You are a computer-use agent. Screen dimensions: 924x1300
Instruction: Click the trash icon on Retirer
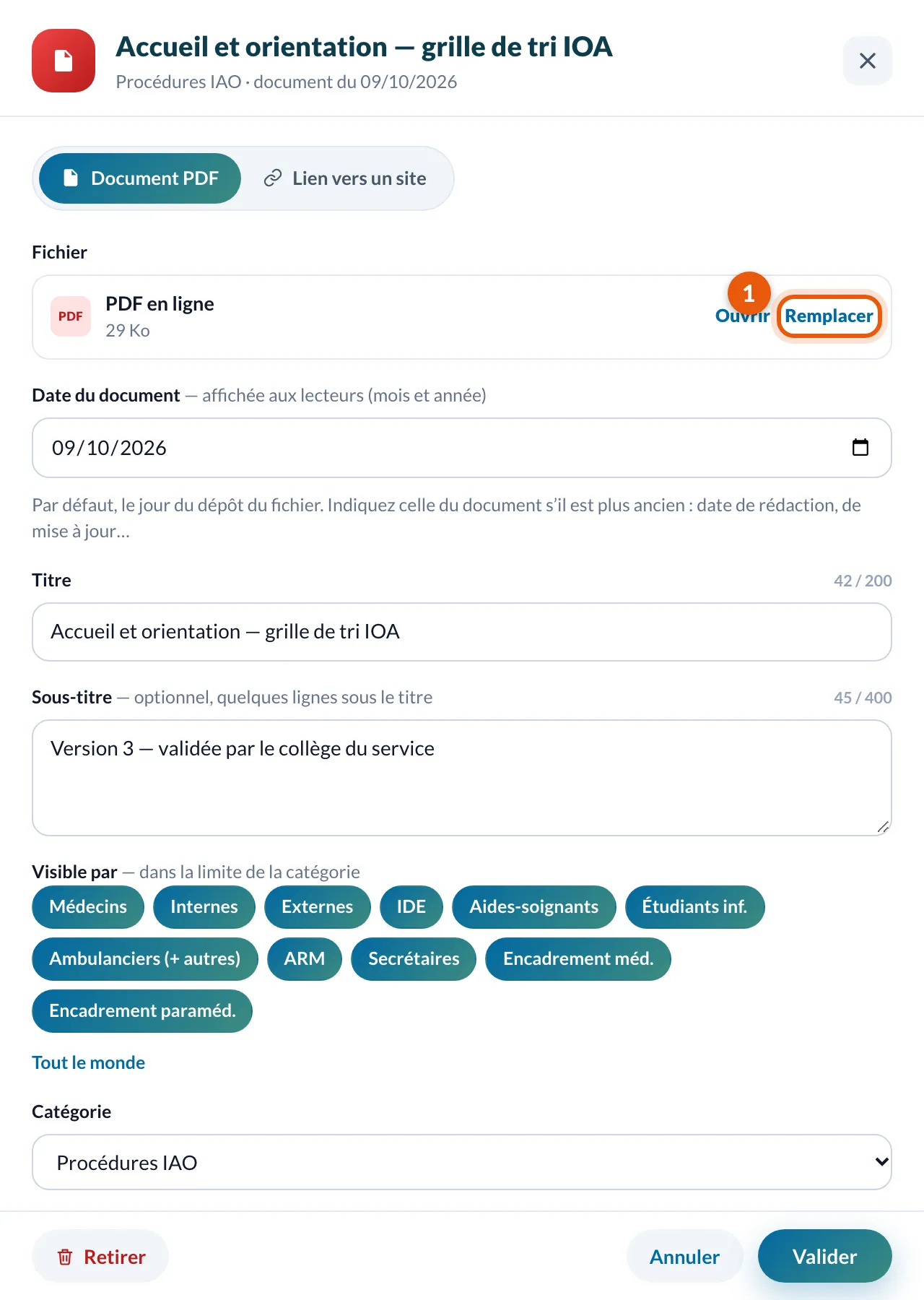click(65, 1257)
